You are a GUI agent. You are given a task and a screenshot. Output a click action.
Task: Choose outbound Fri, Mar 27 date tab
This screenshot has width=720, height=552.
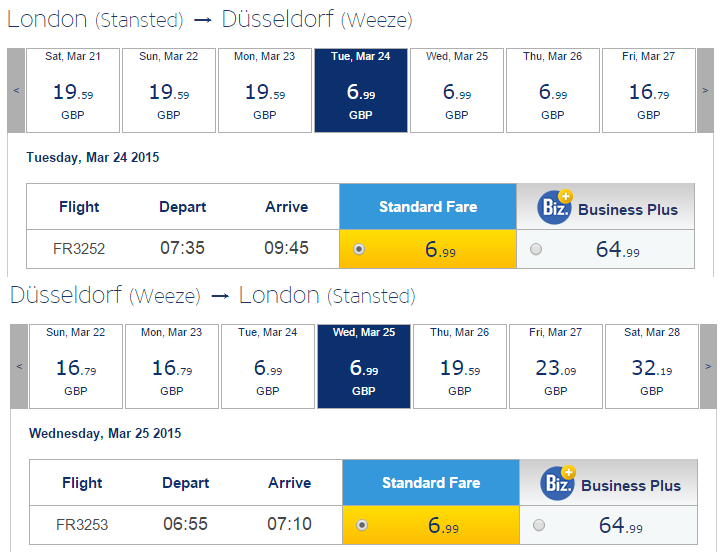click(648, 90)
